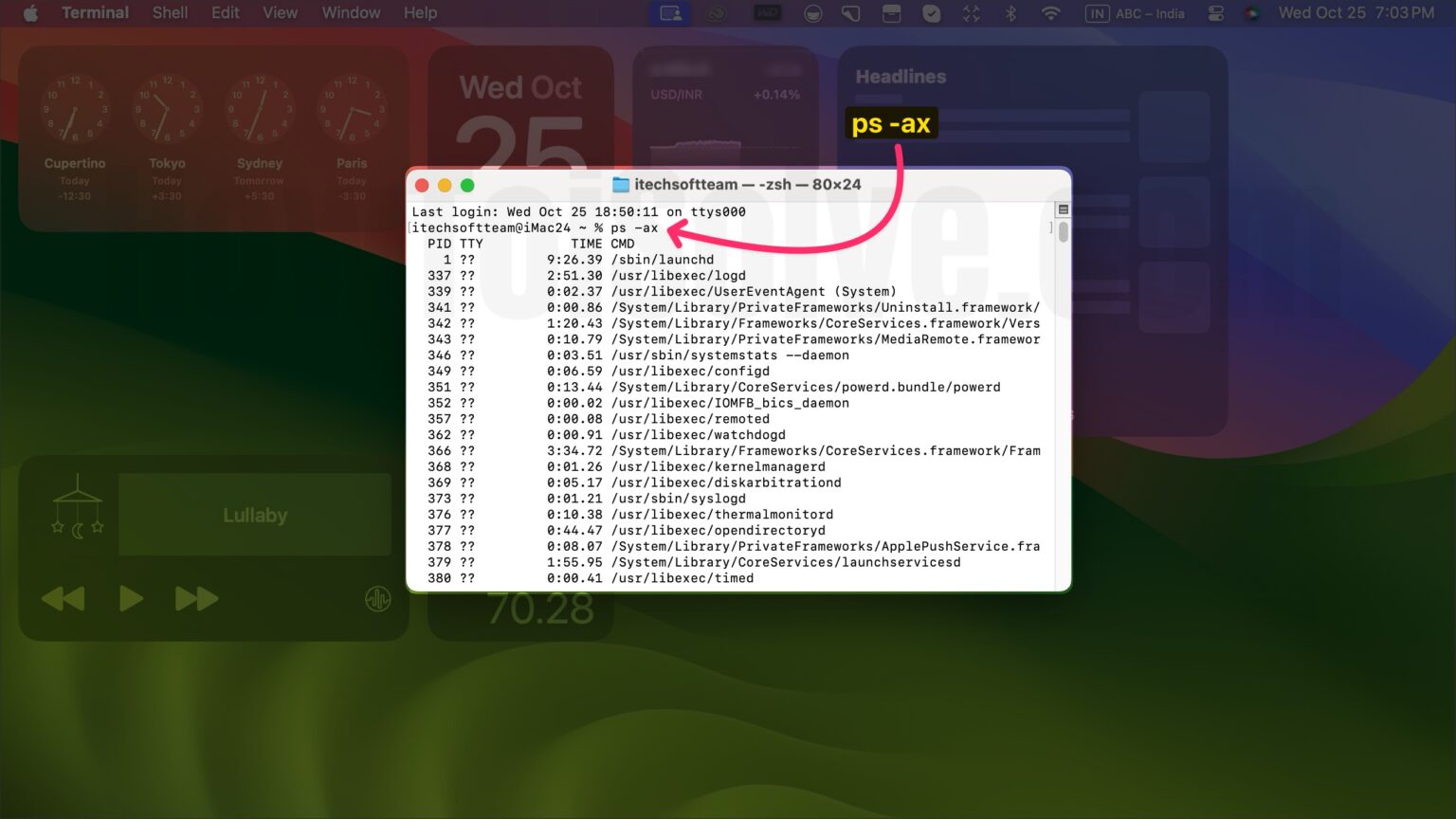Open the ABC – India input source menu

pyautogui.click(x=1136, y=13)
